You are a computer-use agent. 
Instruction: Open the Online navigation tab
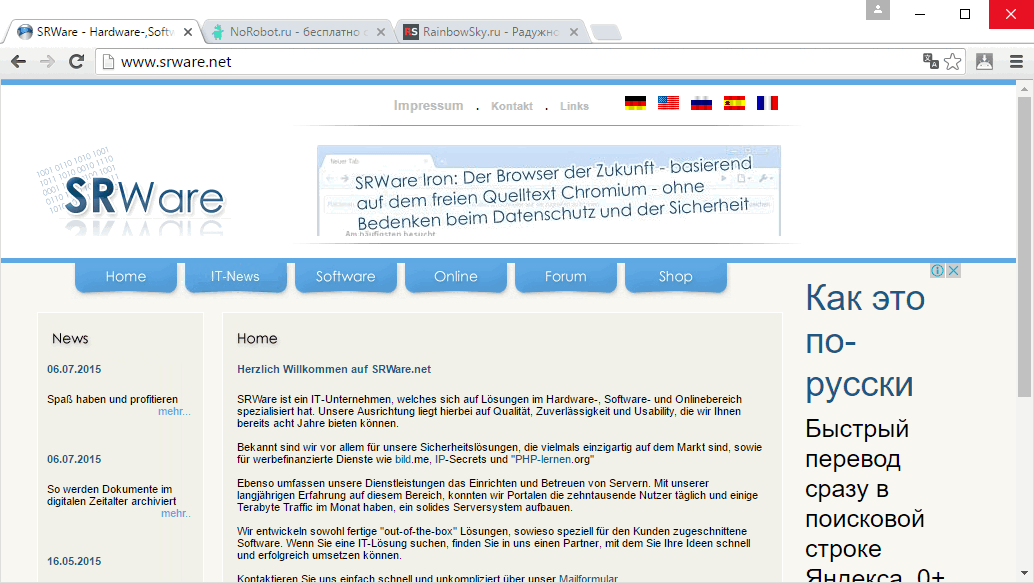[x=456, y=276]
